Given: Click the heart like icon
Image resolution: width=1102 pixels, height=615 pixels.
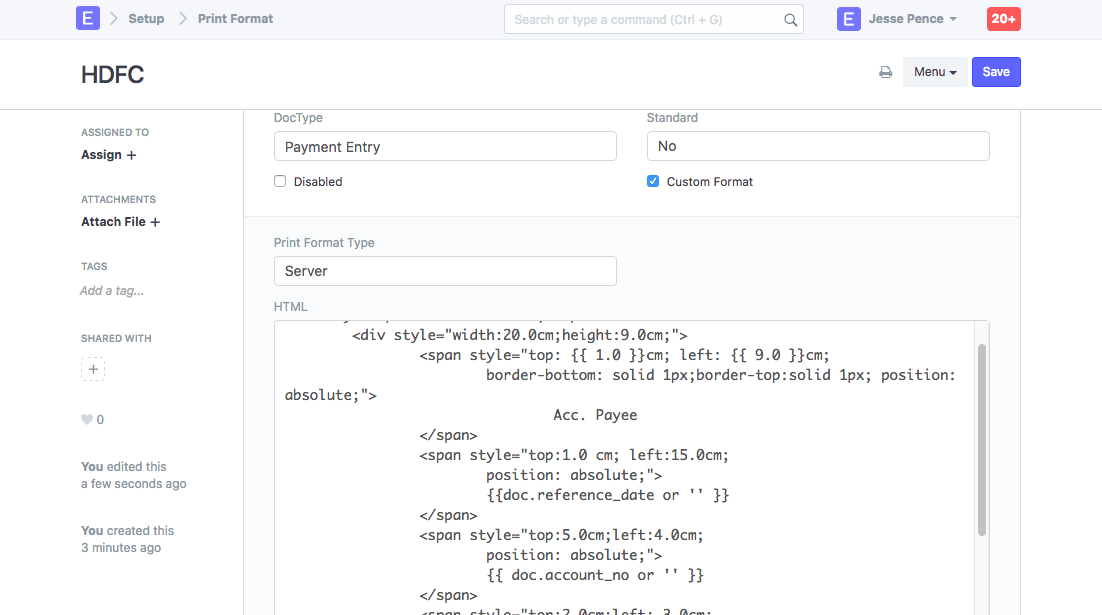Looking at the screenshot, I should coord(87,420).
